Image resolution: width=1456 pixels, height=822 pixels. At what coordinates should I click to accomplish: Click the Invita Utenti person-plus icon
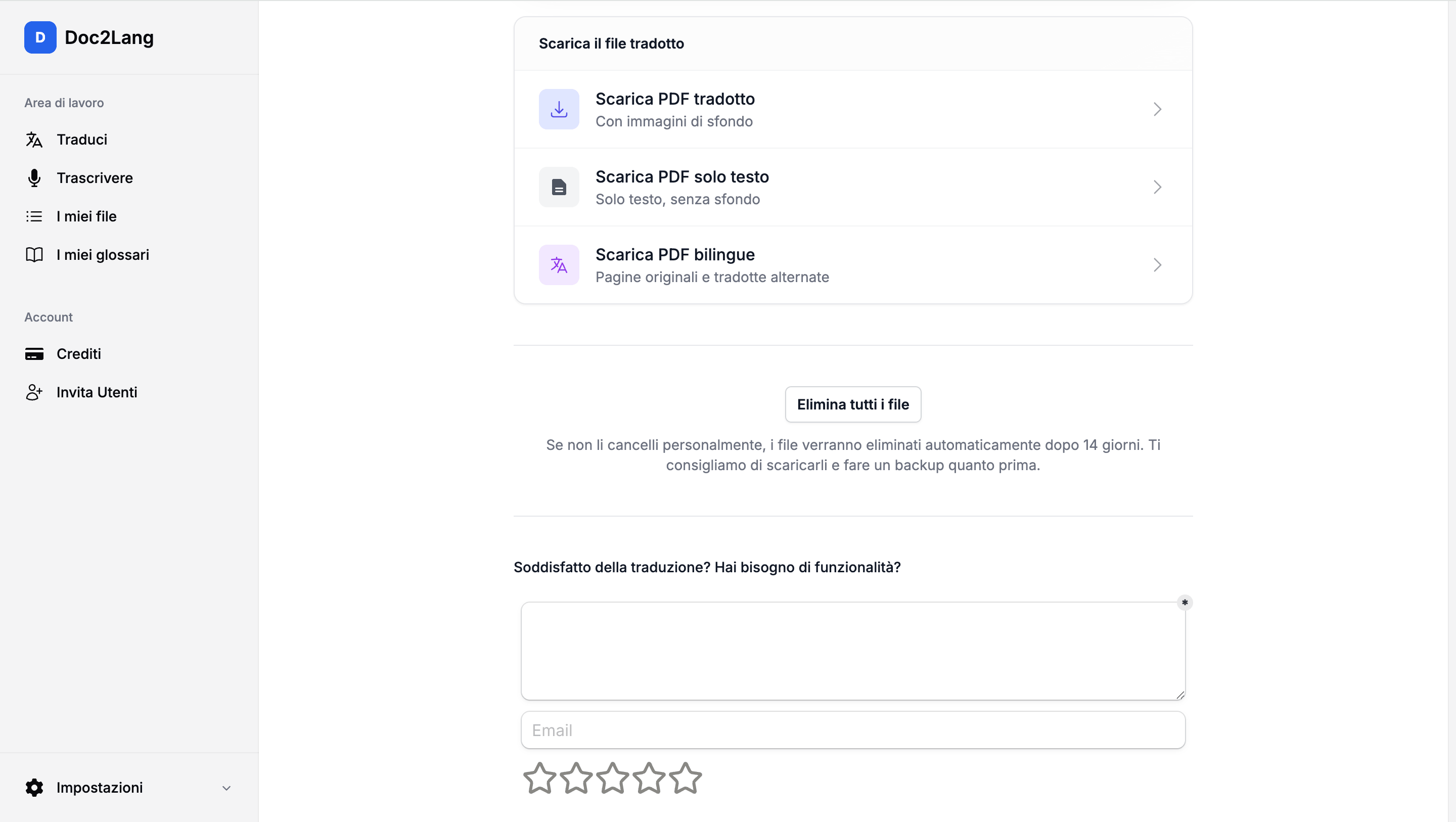(34, 392)
